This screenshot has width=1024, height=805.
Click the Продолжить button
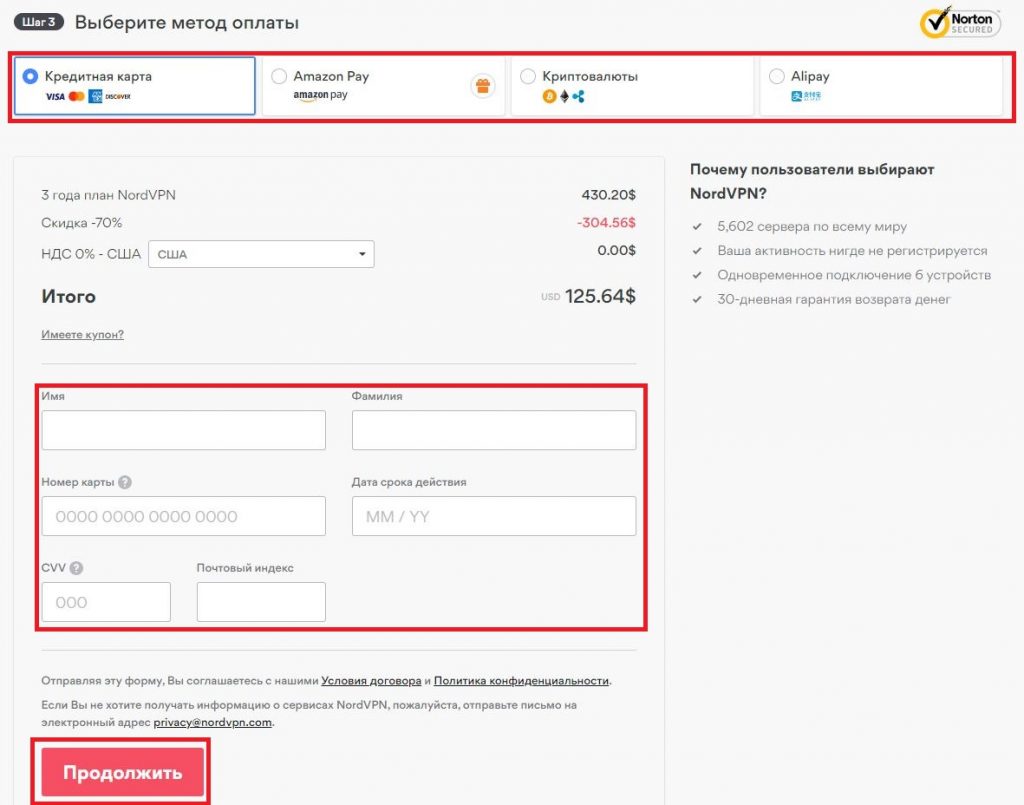[x=123, y=772]
